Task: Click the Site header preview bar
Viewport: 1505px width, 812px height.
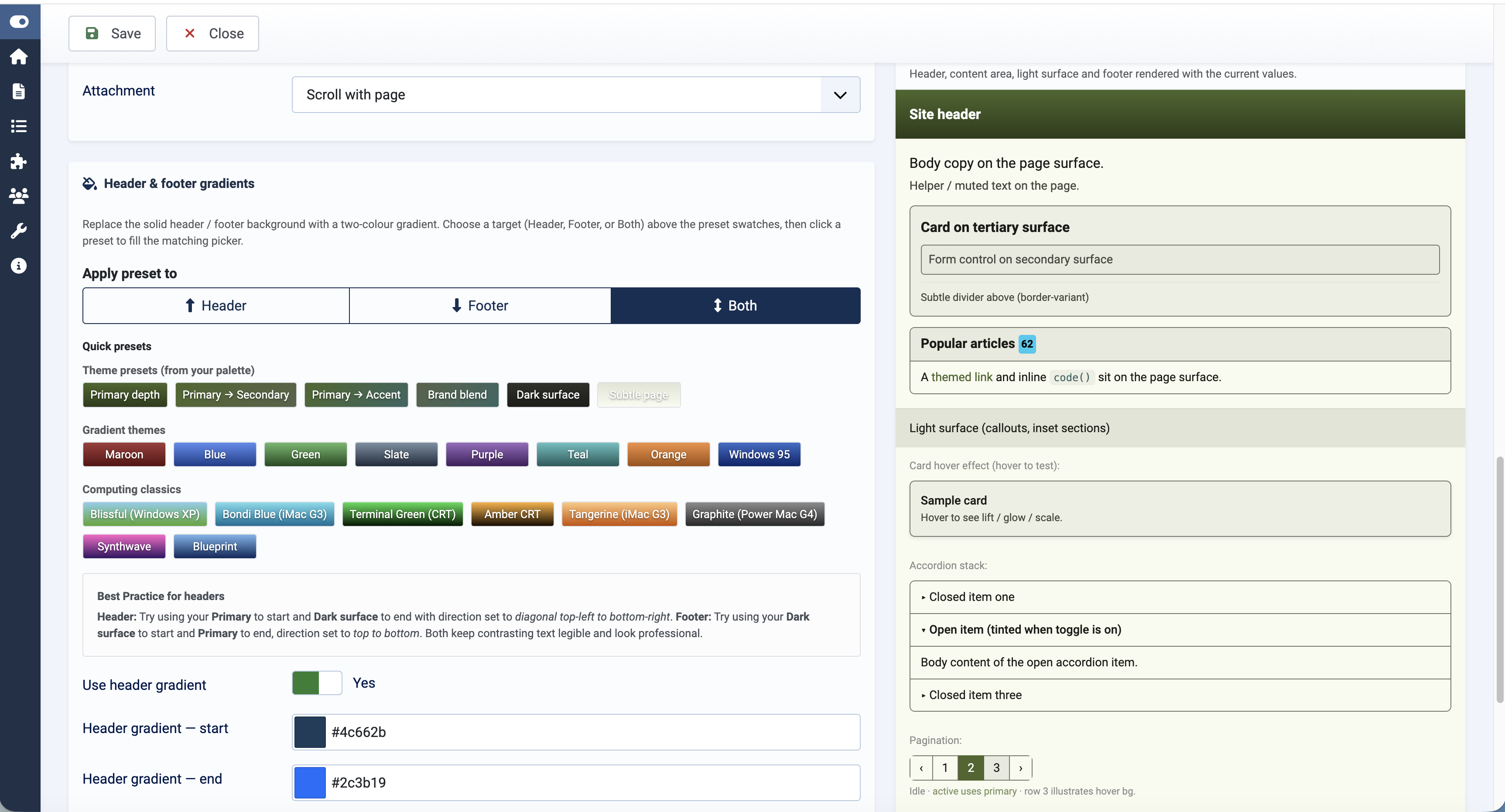Action: pos(1180,115)
